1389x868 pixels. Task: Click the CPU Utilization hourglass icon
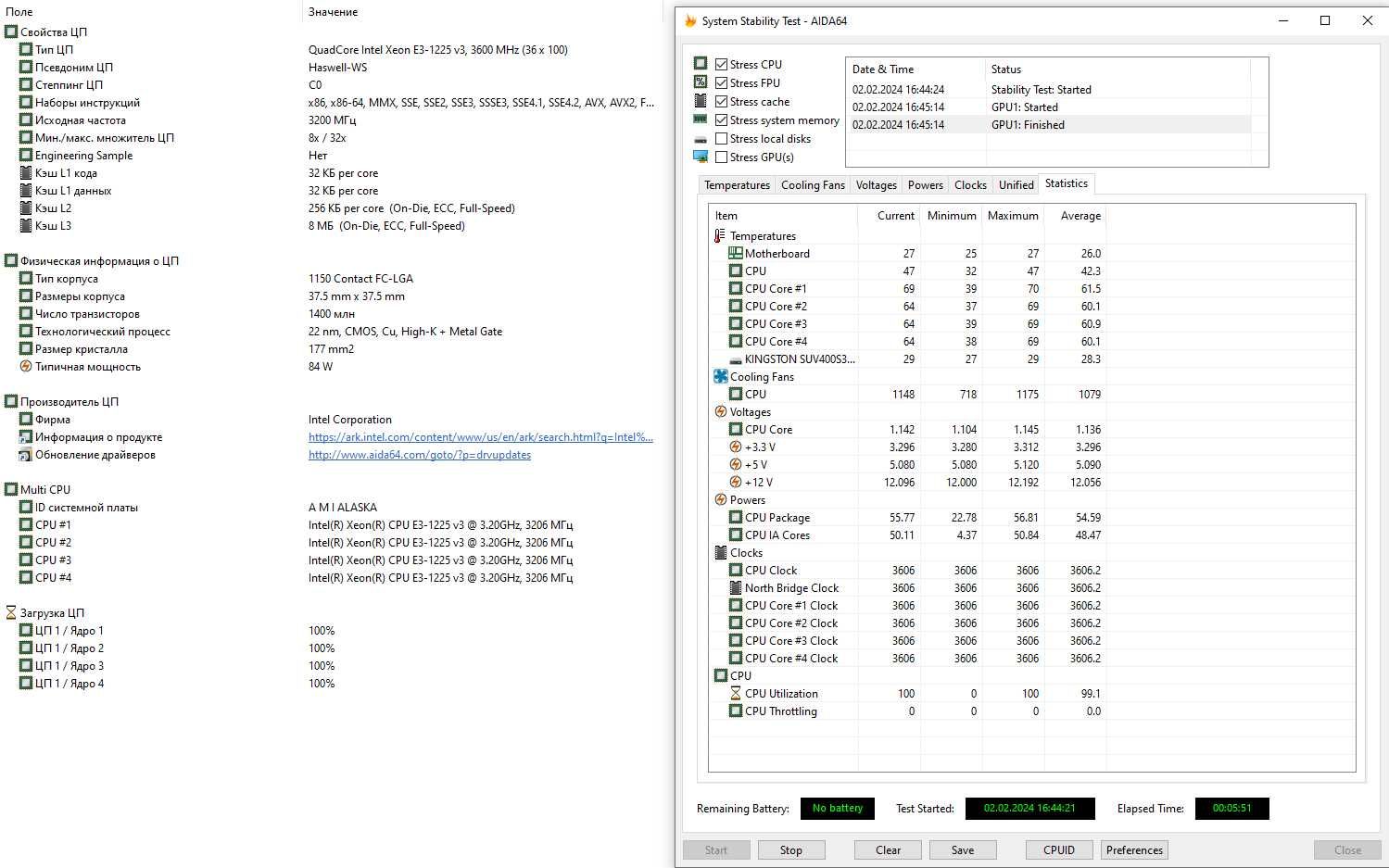735,694
